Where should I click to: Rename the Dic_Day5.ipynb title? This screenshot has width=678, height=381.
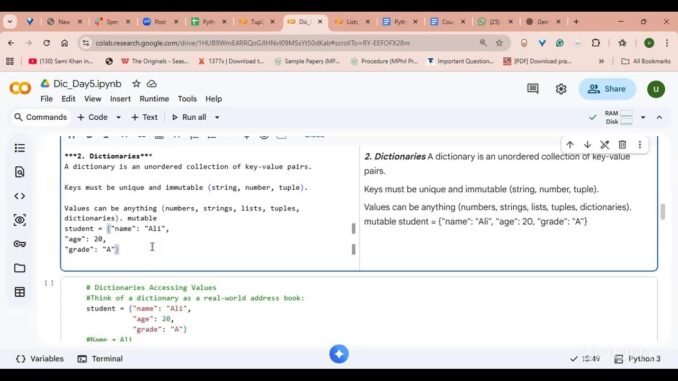[x=87, y=84]
